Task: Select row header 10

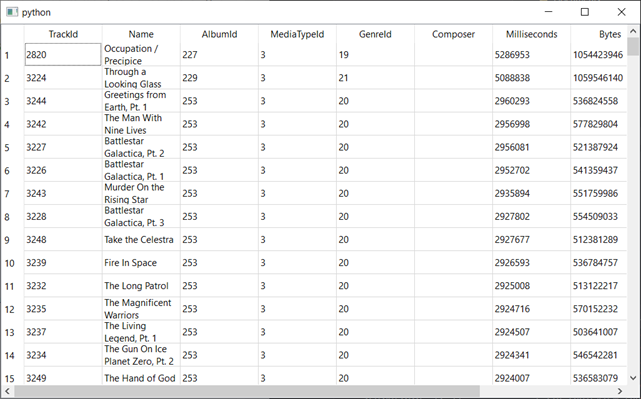Action: point(13,263)
